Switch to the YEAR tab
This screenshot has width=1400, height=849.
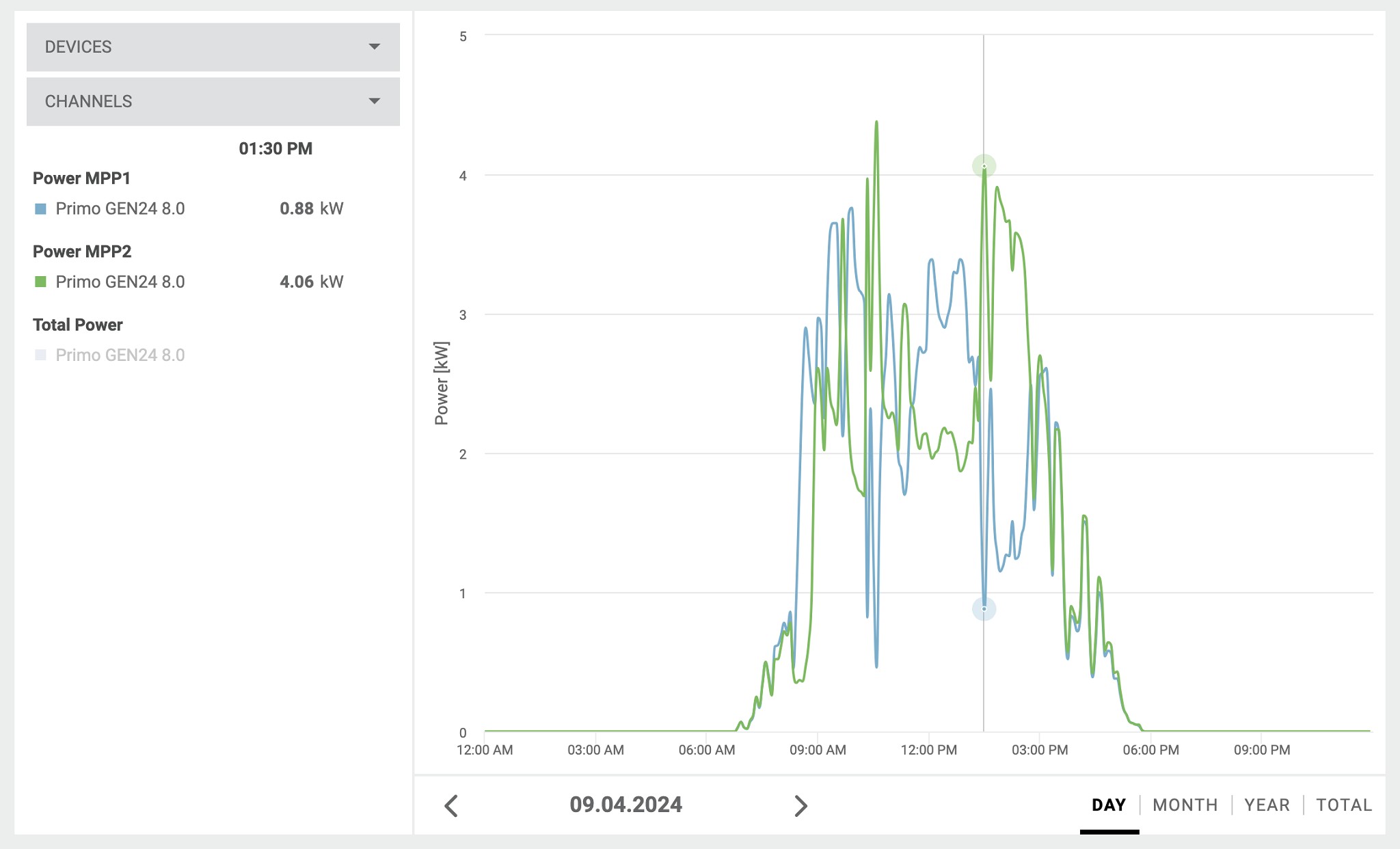pyautogui.click(x=1267, y=805)
